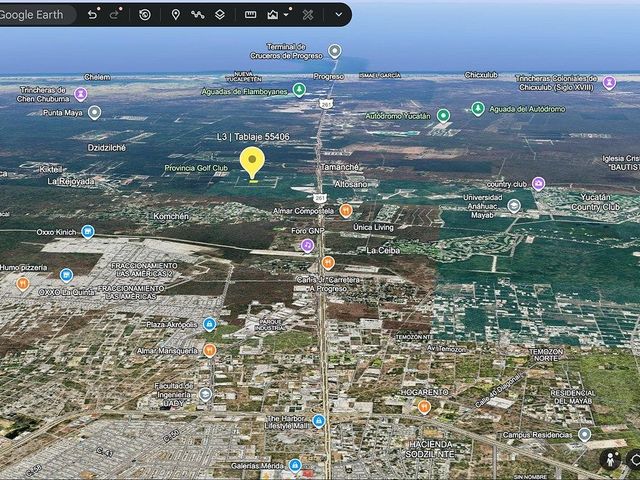Open The Harbor Lifestyle Mall shopping marker
This screenshot has height=480, width=640.
319,420
